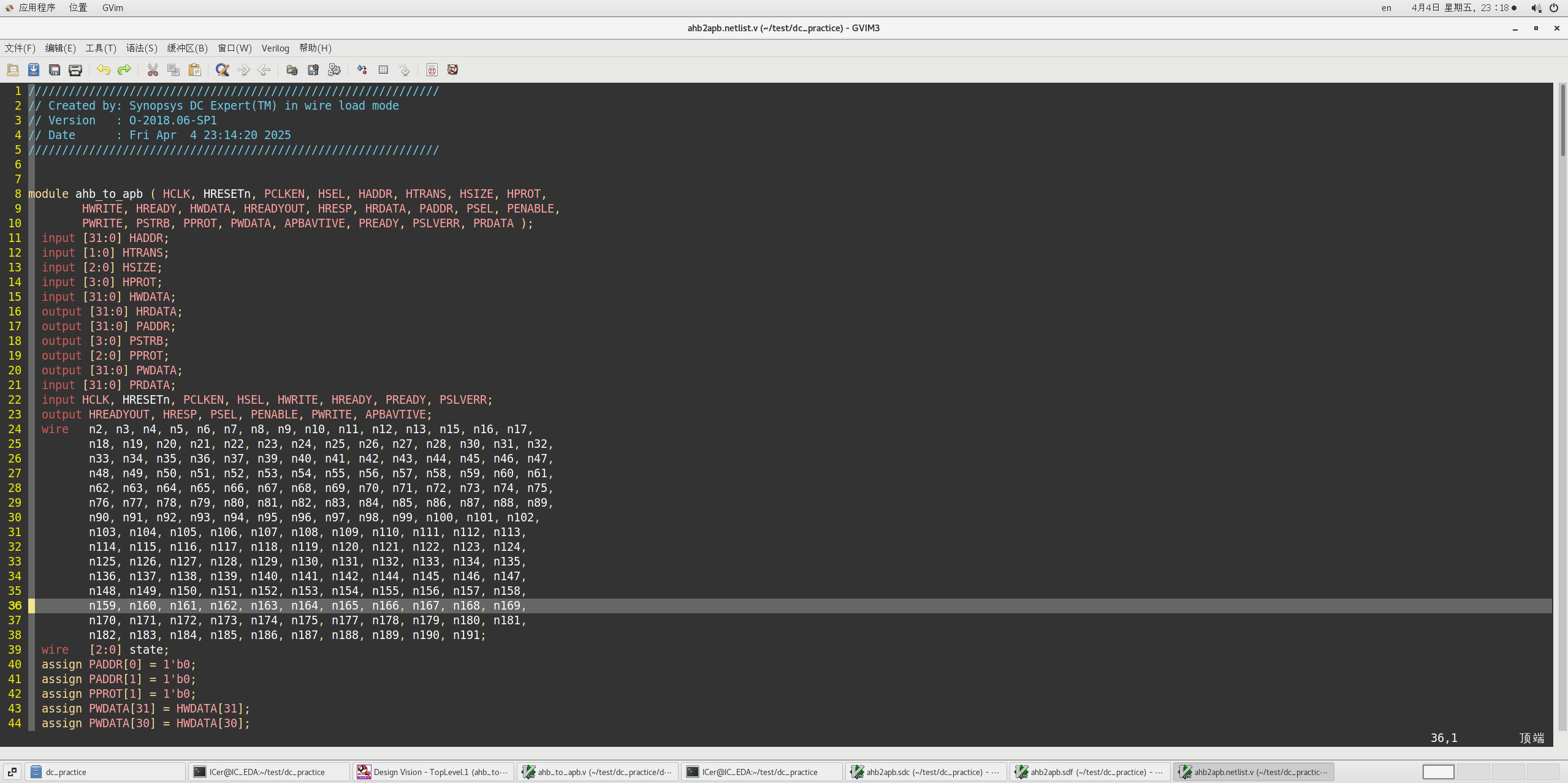Click the Find Next arrow icon
This screenshot has height=783, width=1568.
click(243, 70)
